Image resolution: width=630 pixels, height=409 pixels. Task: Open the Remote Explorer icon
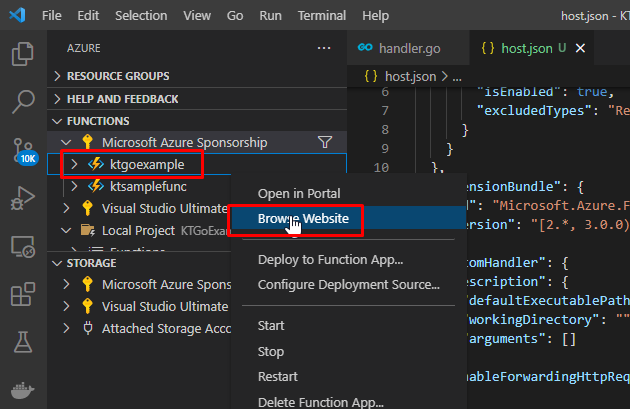(x=22, y=246)
